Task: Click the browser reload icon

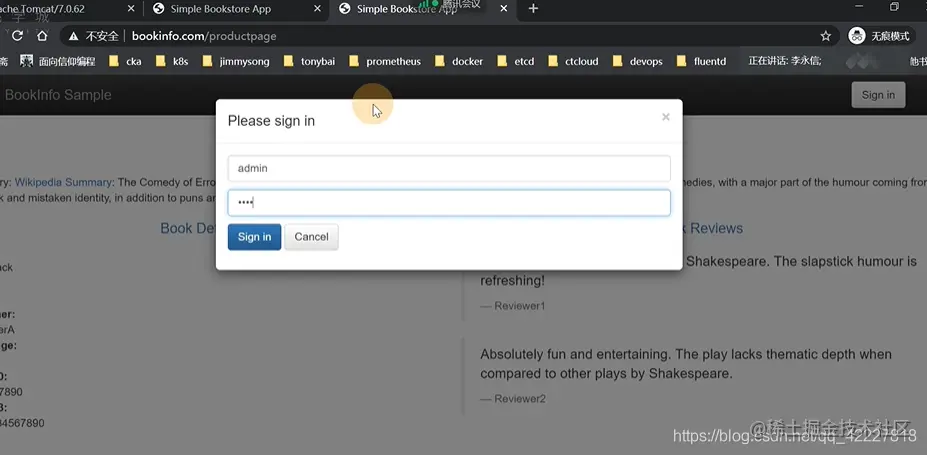Action: tap(17, 36)
